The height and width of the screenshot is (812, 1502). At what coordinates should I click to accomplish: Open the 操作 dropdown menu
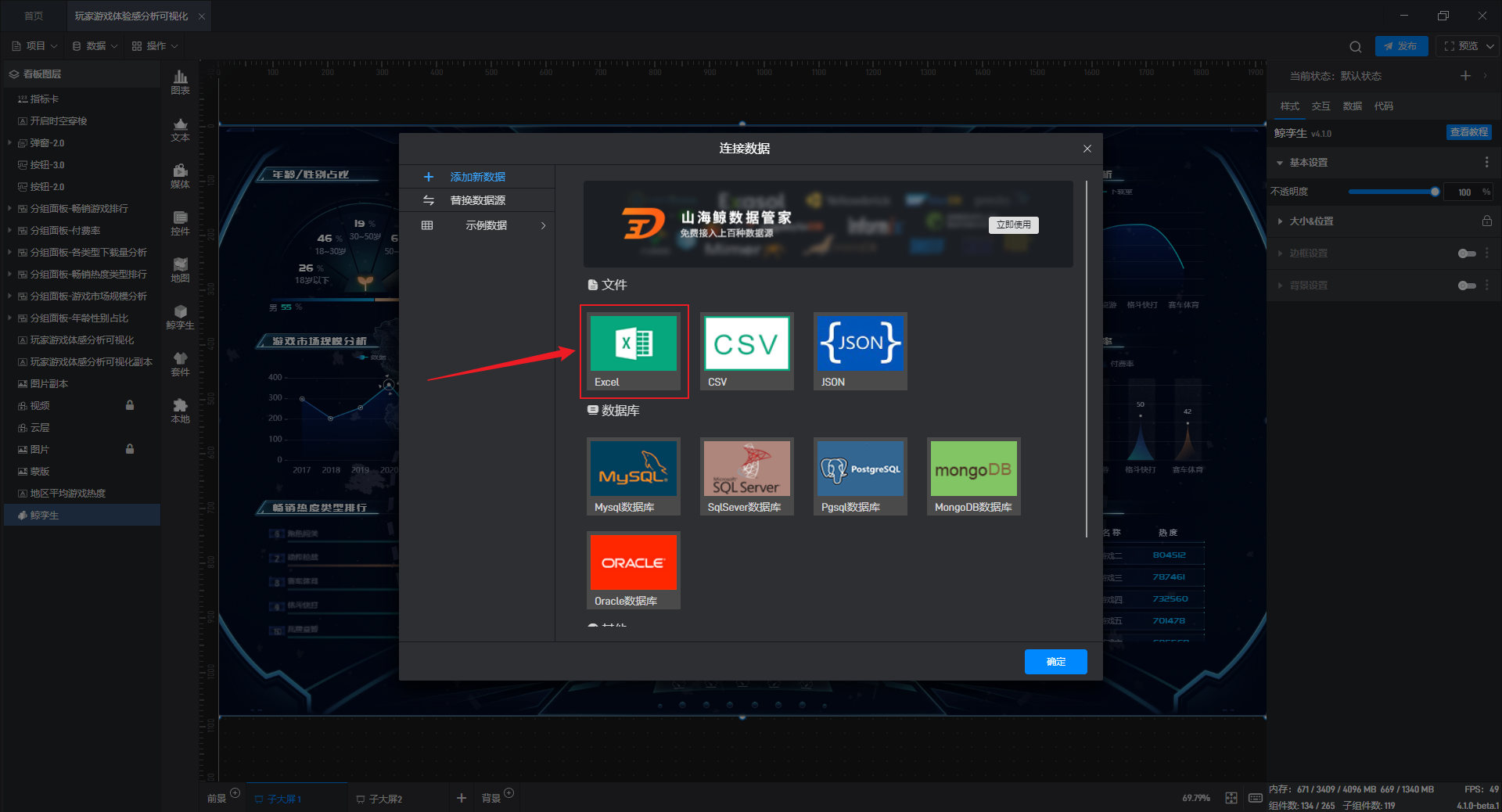pos(155,46)
